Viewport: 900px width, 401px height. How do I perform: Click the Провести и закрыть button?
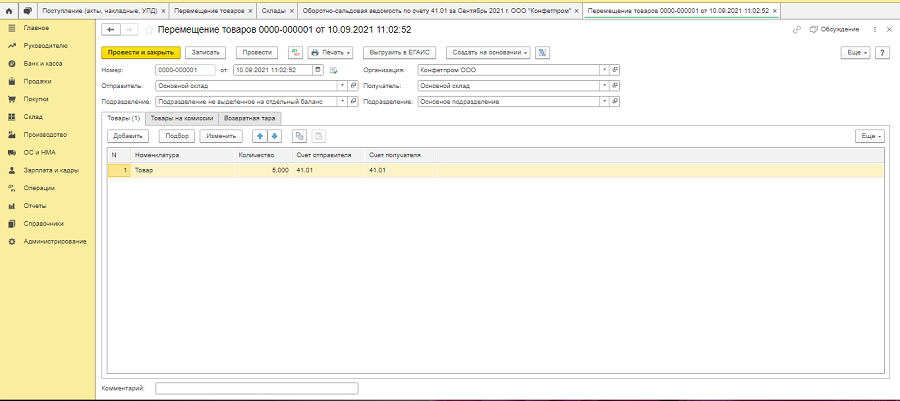140,52
